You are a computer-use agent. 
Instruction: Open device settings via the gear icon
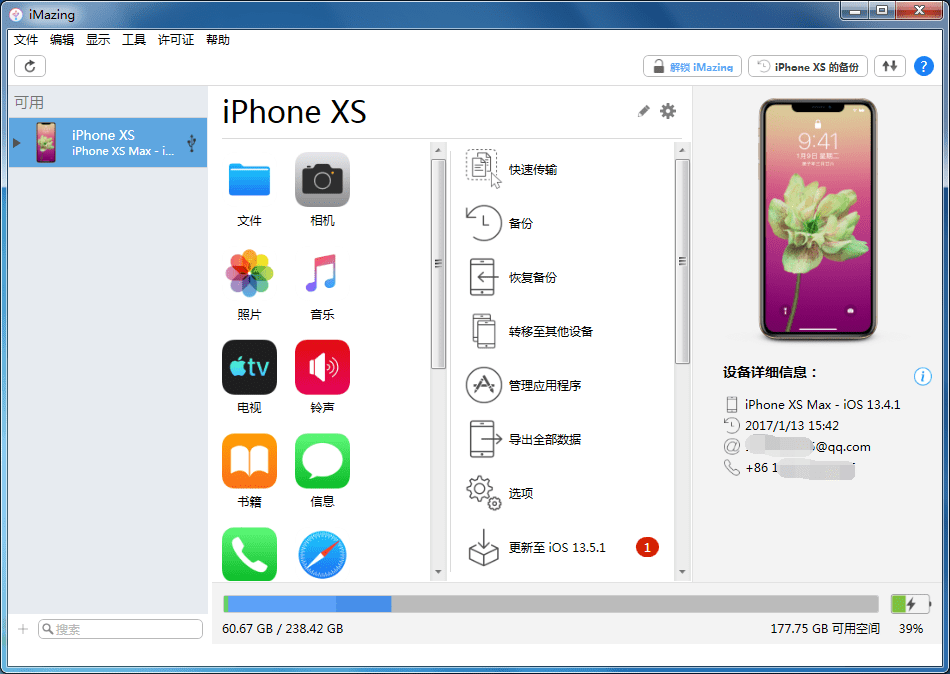667,112
